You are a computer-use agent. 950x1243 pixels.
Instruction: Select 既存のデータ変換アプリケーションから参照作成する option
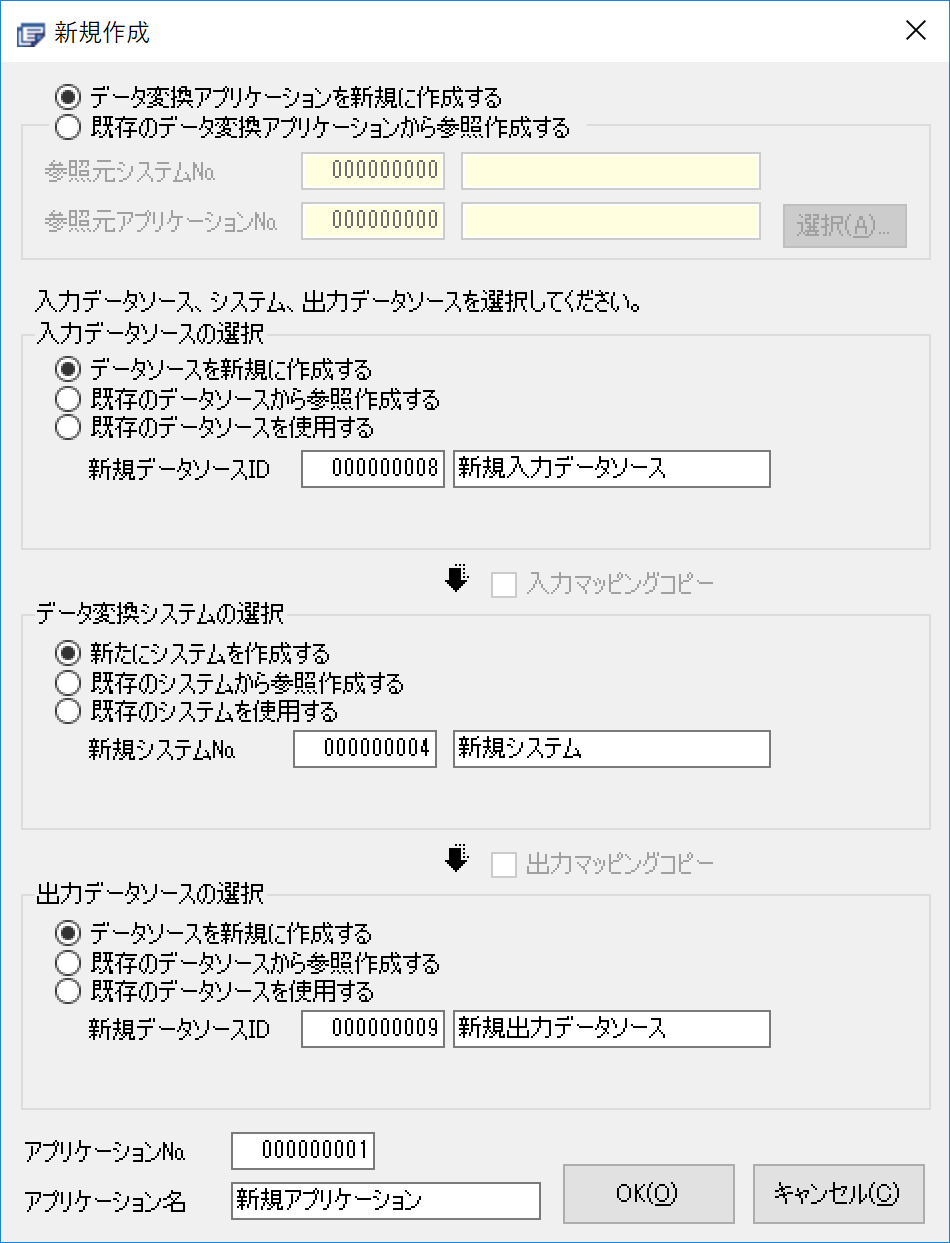68,127
